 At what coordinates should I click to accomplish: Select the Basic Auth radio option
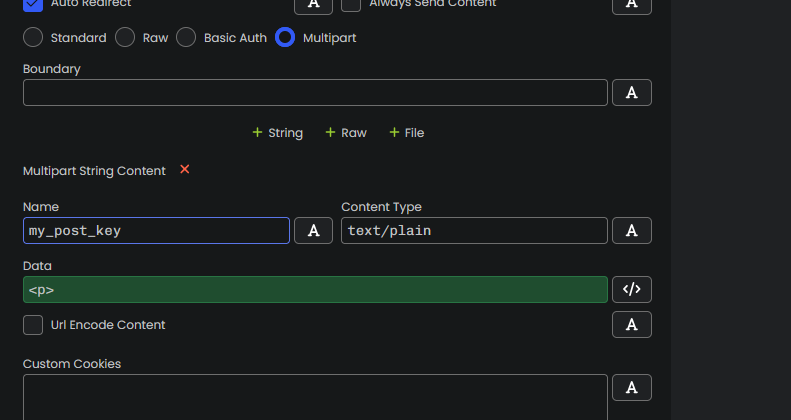[186, 37]
